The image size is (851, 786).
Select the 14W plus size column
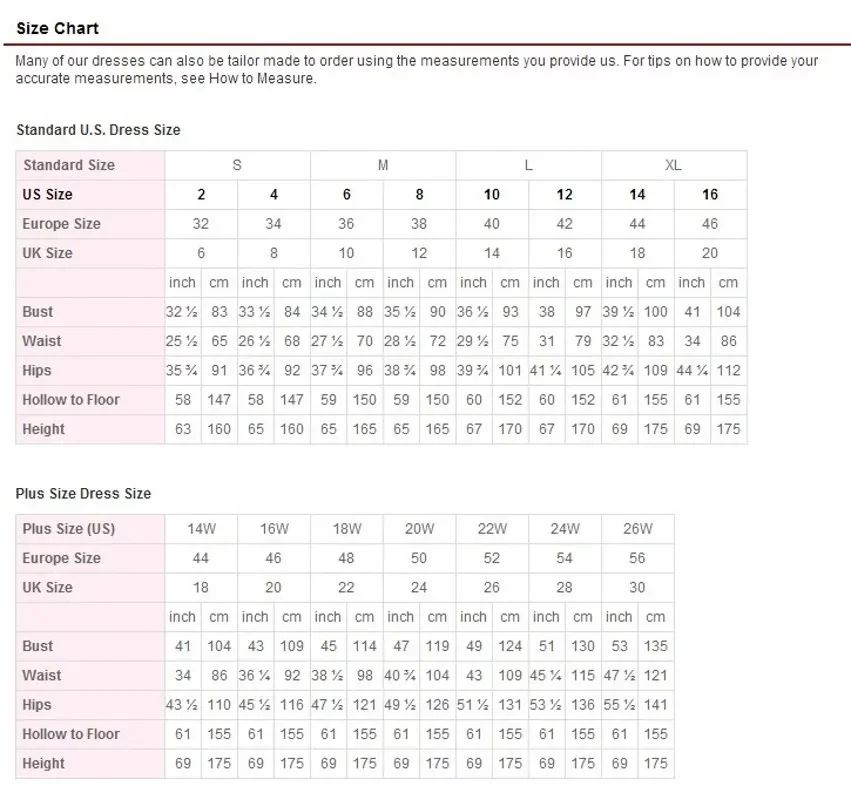pyautogui.click(x=201, y=529)
